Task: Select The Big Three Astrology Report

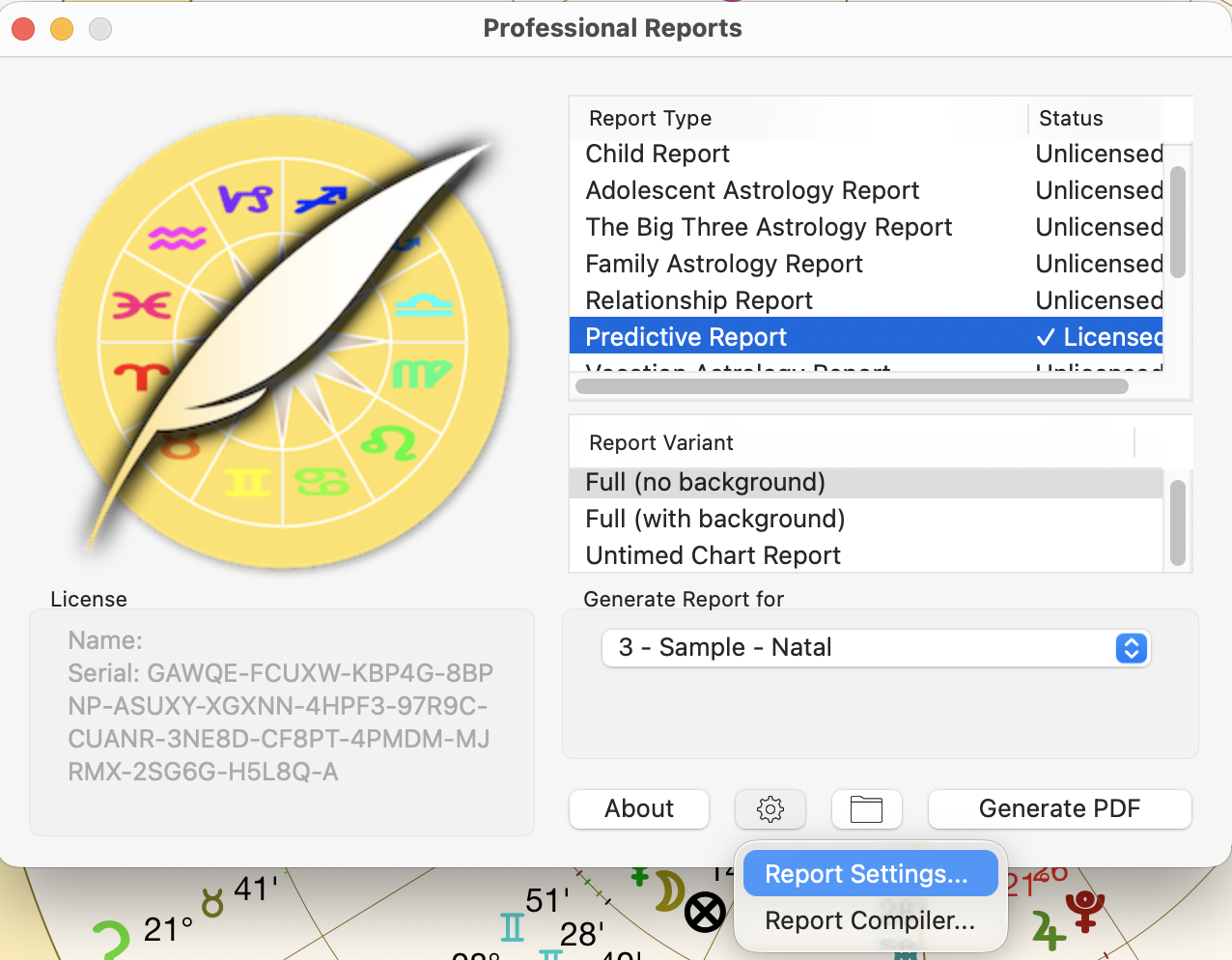Action: pos(866,227)
